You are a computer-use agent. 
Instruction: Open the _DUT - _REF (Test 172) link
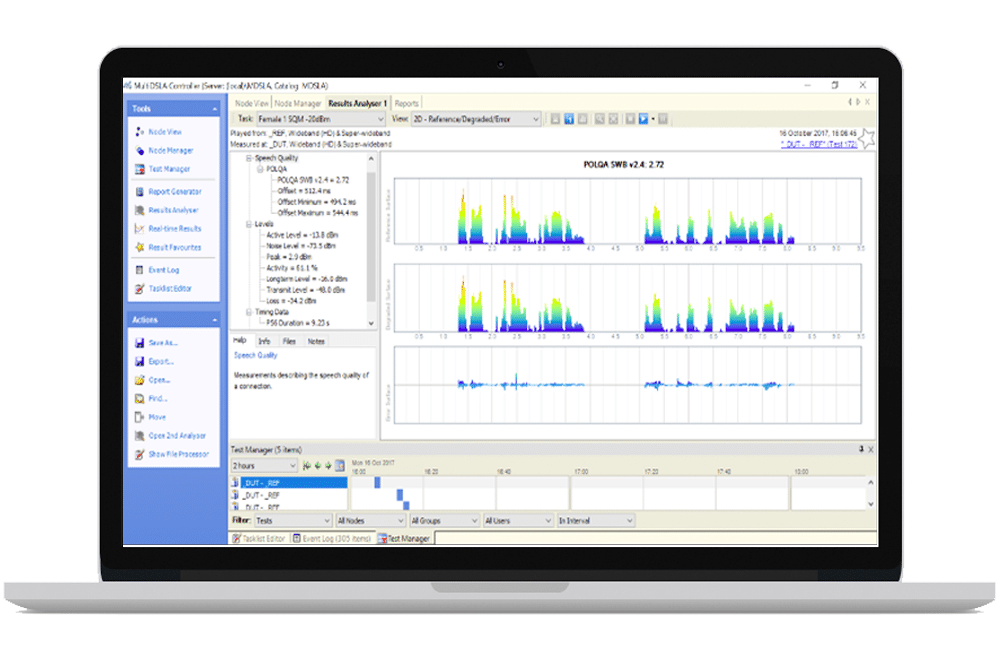tap(819, 144)
